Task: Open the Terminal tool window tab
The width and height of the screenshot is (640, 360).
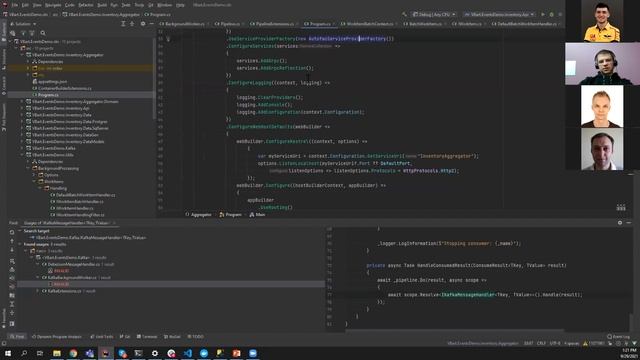Action: point(147,337)
